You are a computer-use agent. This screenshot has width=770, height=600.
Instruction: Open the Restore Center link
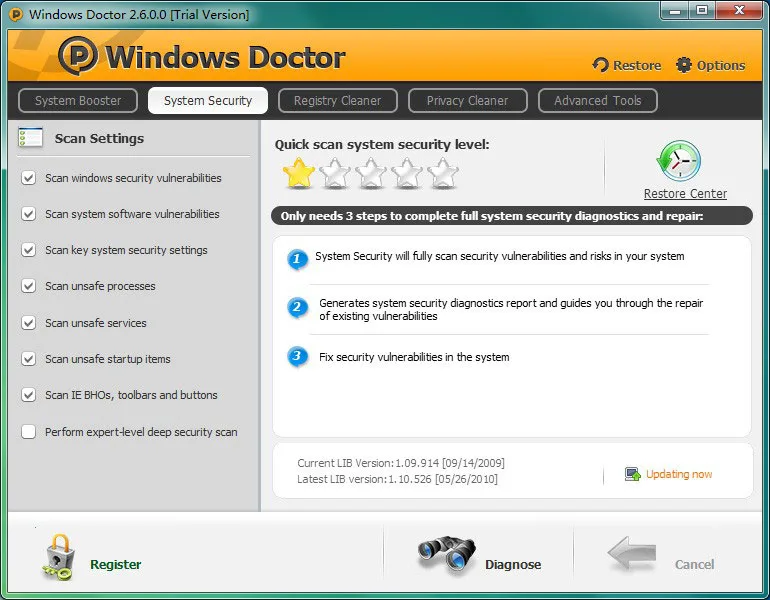click(x=685, y=193)
